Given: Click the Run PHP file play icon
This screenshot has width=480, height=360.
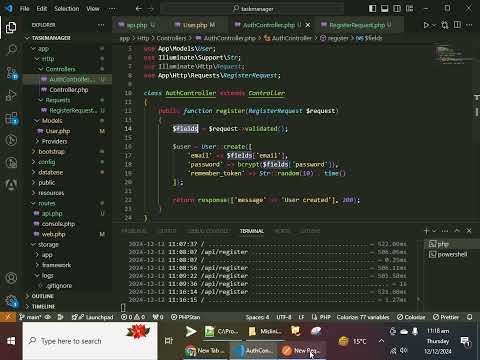Looking at the screenshot, I should (x=426, y=25).
